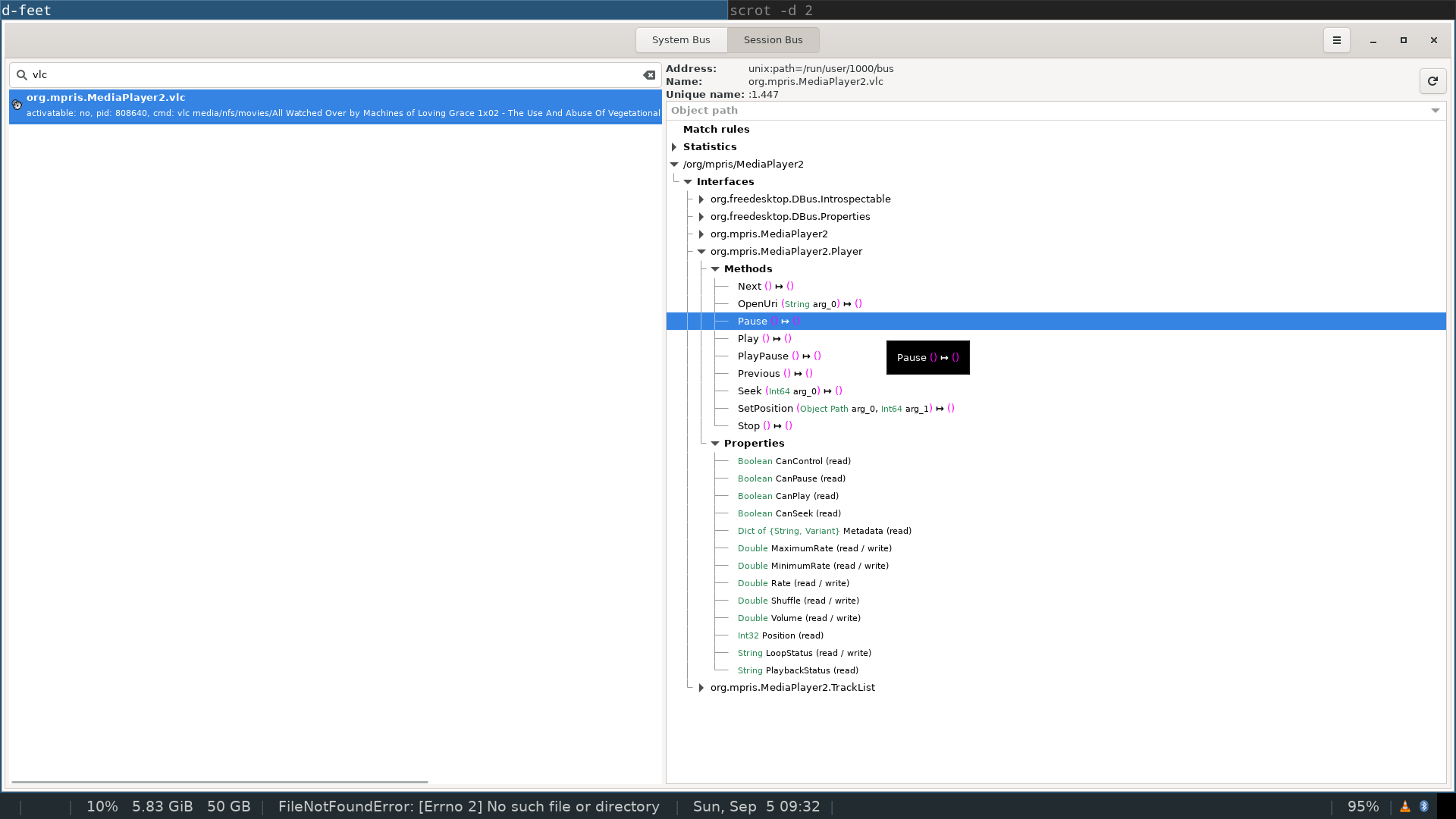Click the Bluetooth tray icon
1456x819 pixels.
1424,806
